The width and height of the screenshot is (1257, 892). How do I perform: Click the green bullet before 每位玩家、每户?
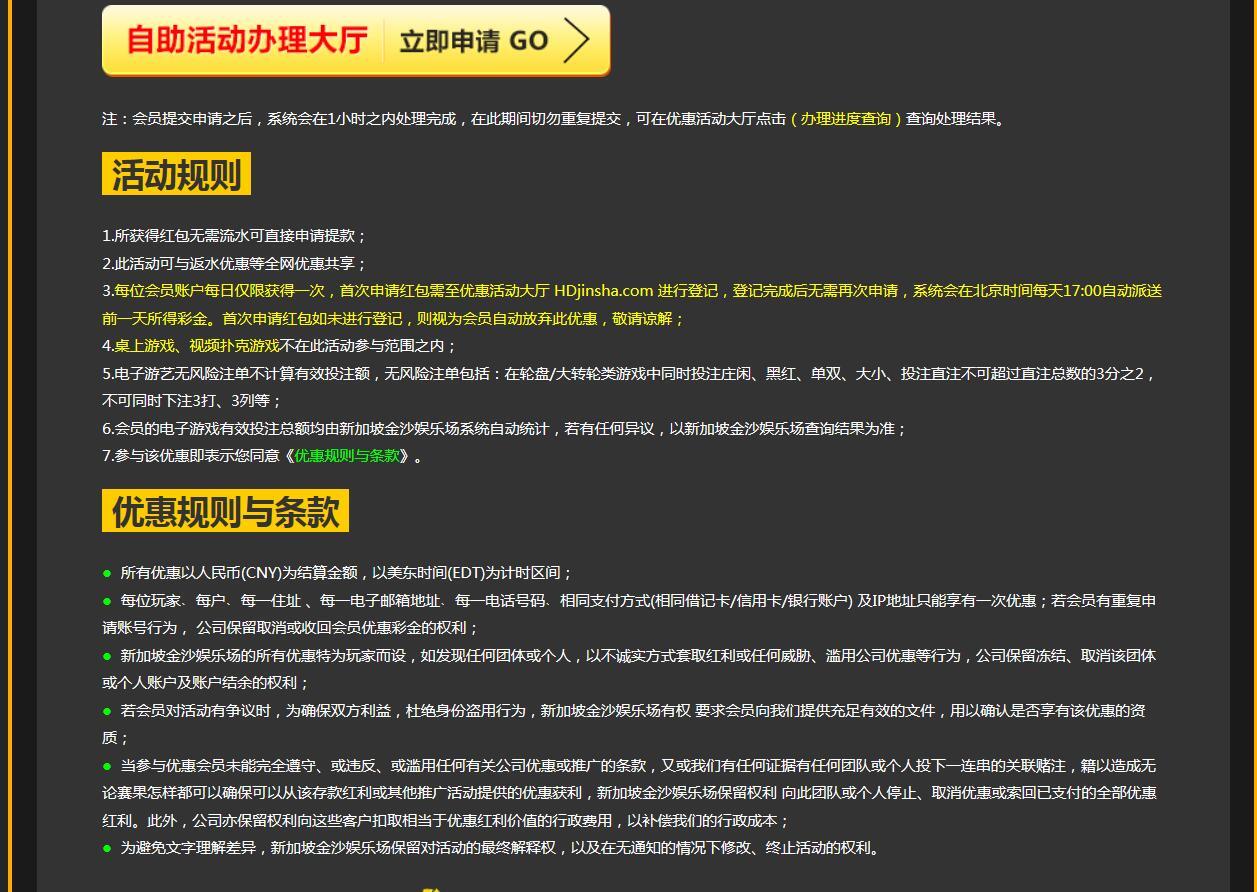(x=107, y=601)
